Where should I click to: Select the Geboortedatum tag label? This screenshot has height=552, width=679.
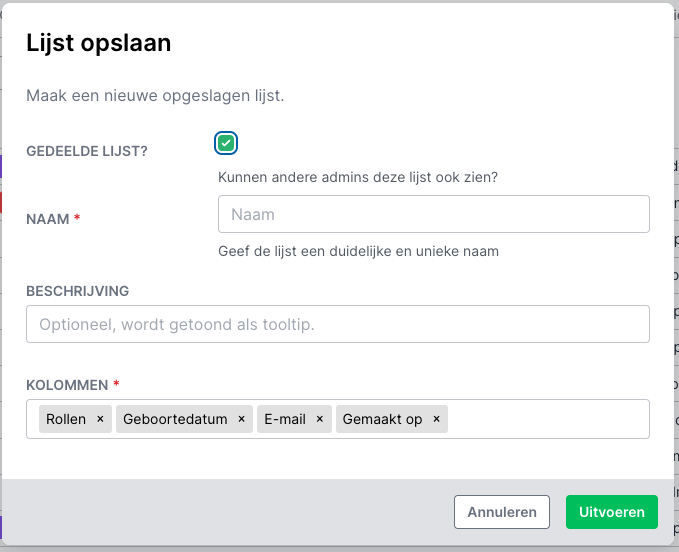click(175, 419)
